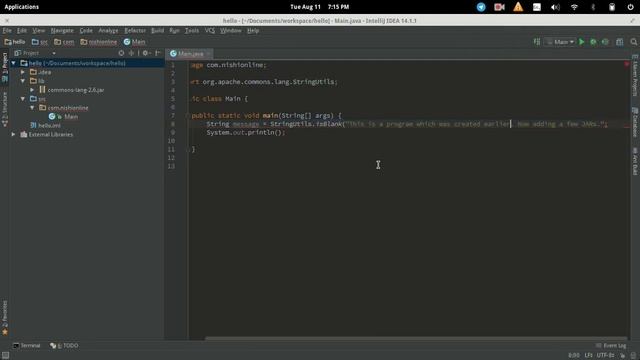
Task: Run the Main configuration with the green play button
Action: tap(582, 42)
